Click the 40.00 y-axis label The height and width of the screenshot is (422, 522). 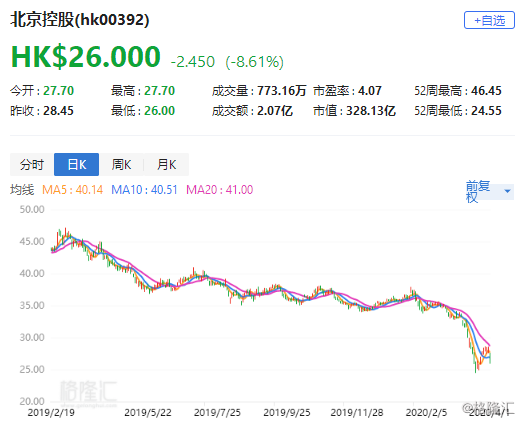pos(32,273)
